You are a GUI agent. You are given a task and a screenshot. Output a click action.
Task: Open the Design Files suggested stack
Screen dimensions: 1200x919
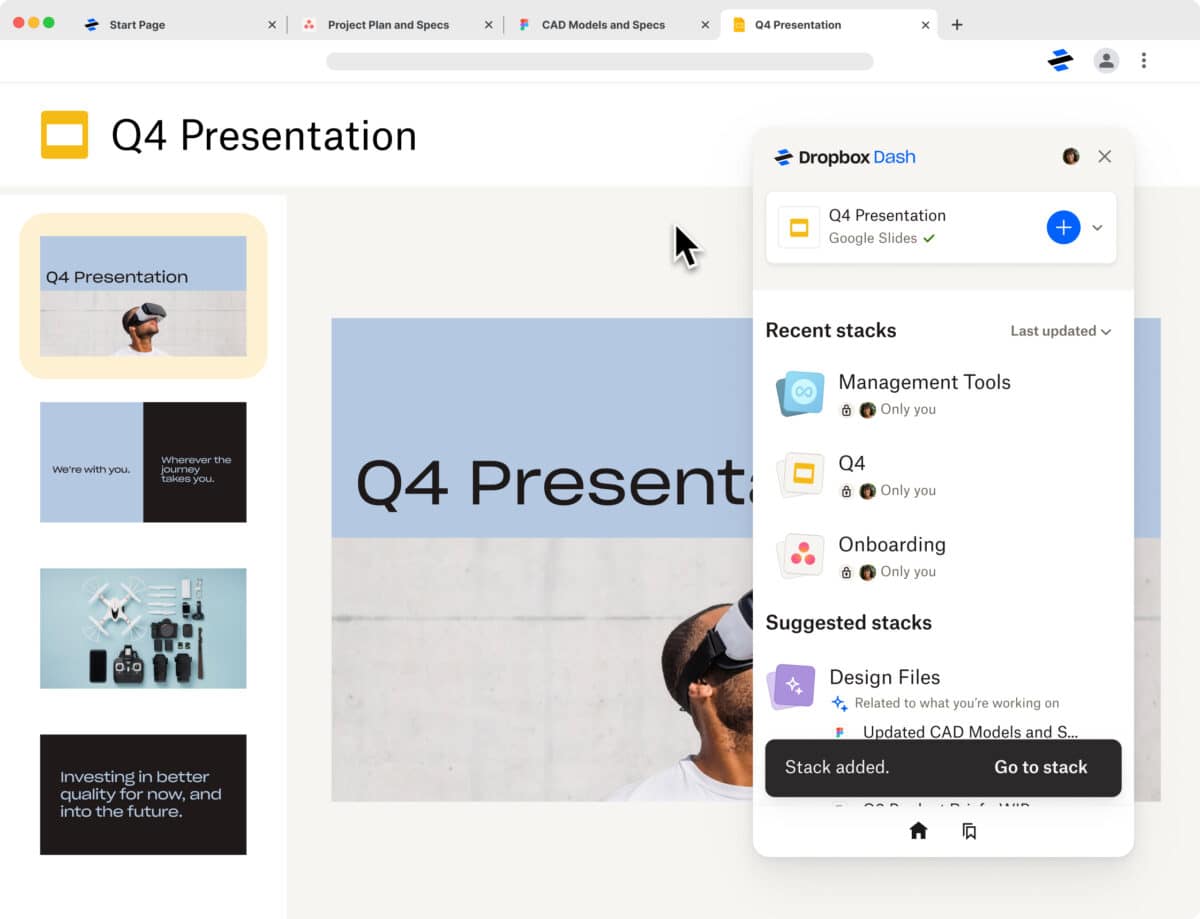[x=884, y=677]
